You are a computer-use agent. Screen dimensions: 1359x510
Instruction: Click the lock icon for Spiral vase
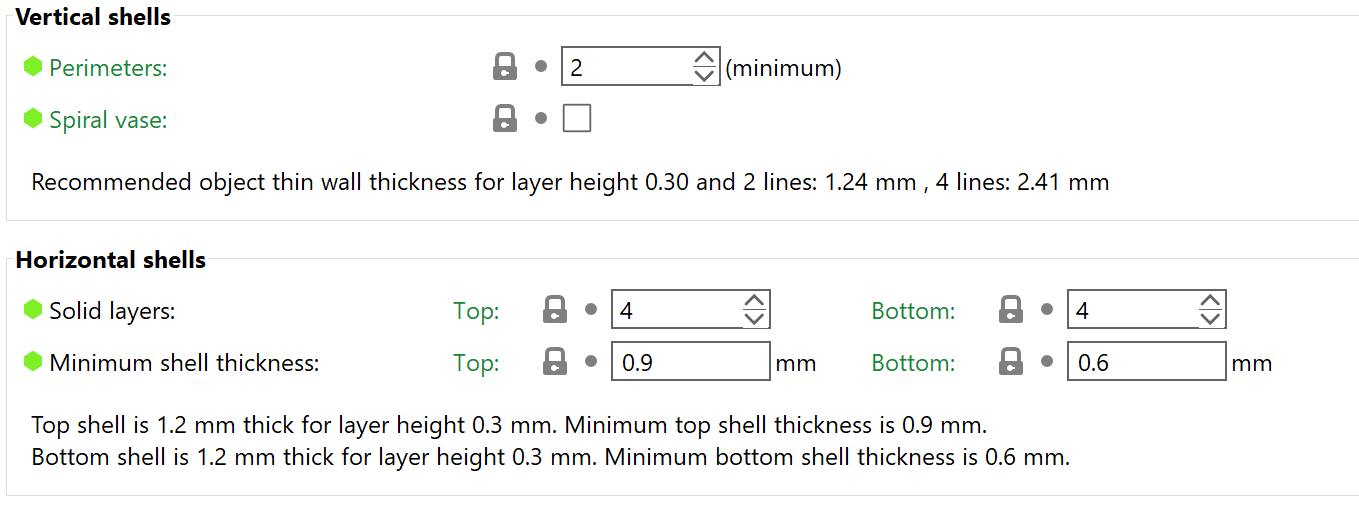tap(505, 119)
